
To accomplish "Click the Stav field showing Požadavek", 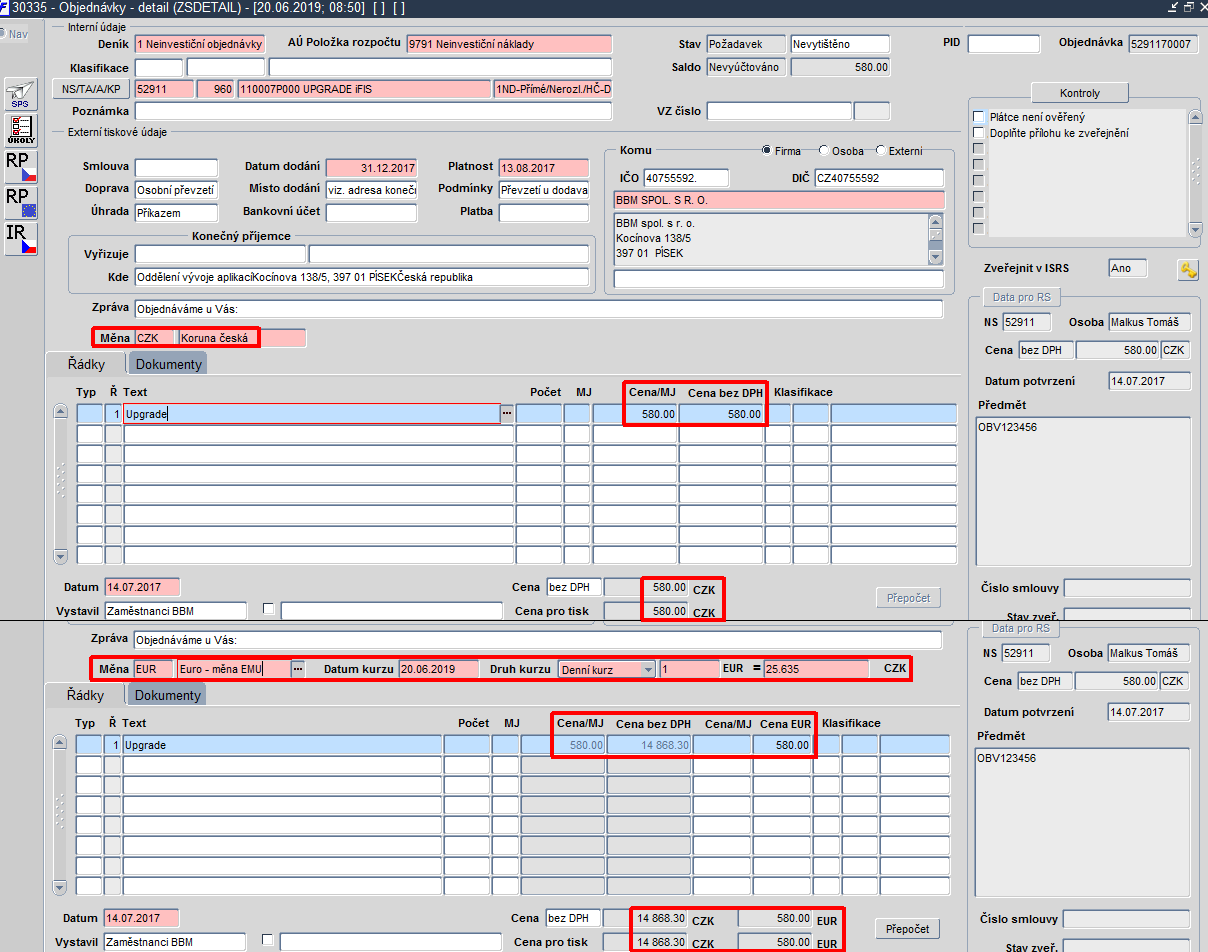I will click(x=746, y=44).
